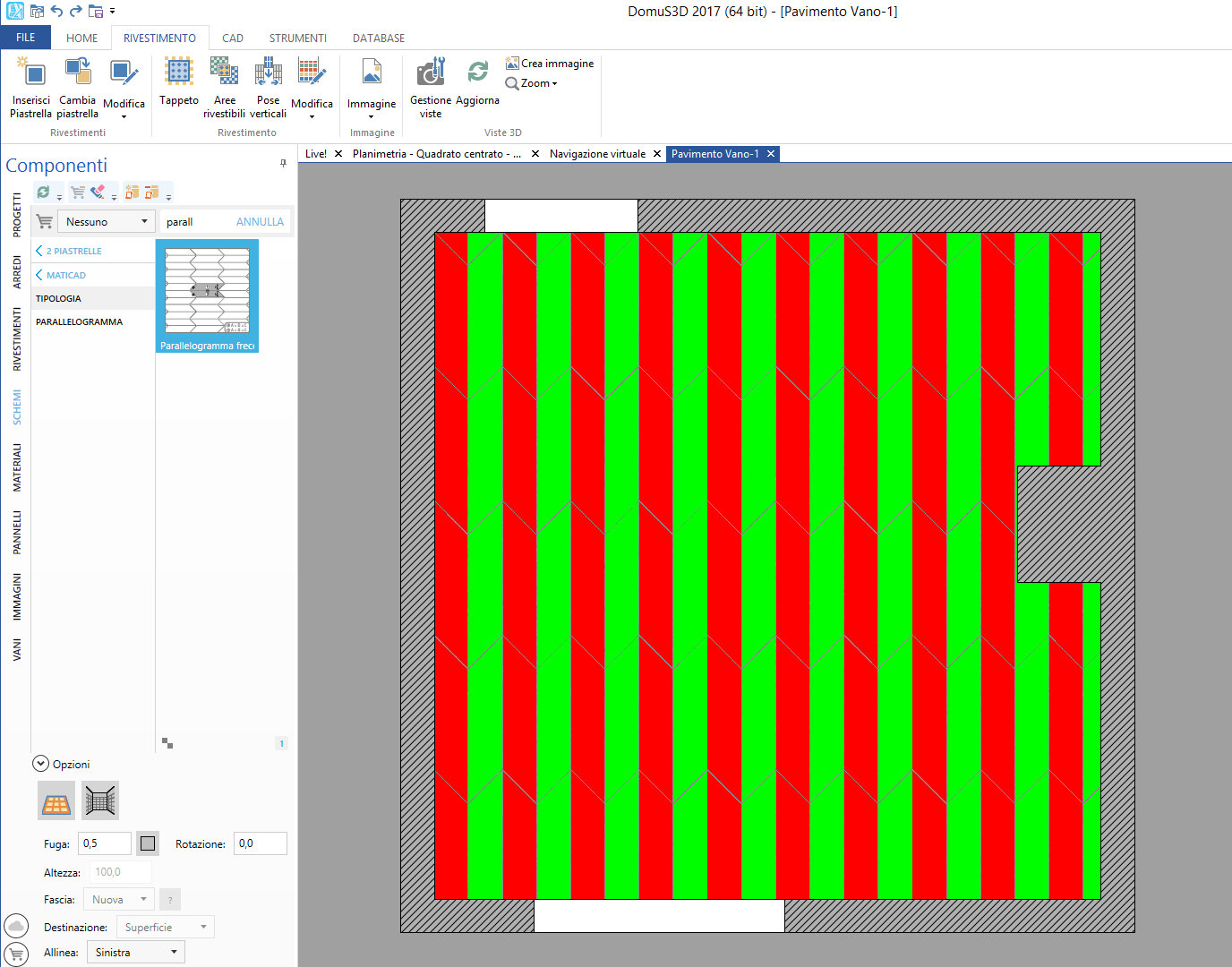Open the VANI side tab
Image resolution: width=1232 pixels, height=967 pixels.
17,650
